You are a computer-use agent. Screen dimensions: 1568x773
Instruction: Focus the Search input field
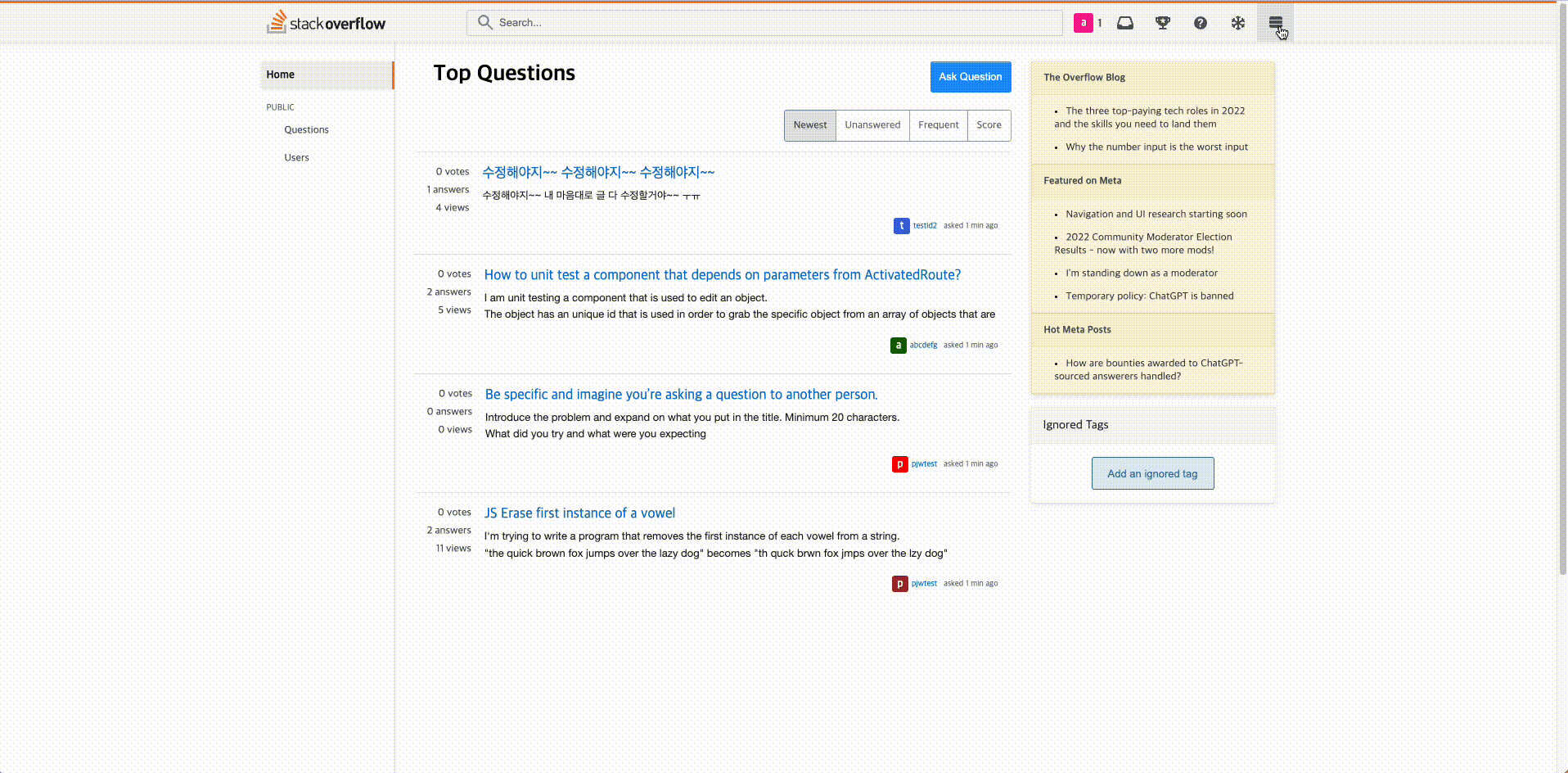(x=764, y=22)
